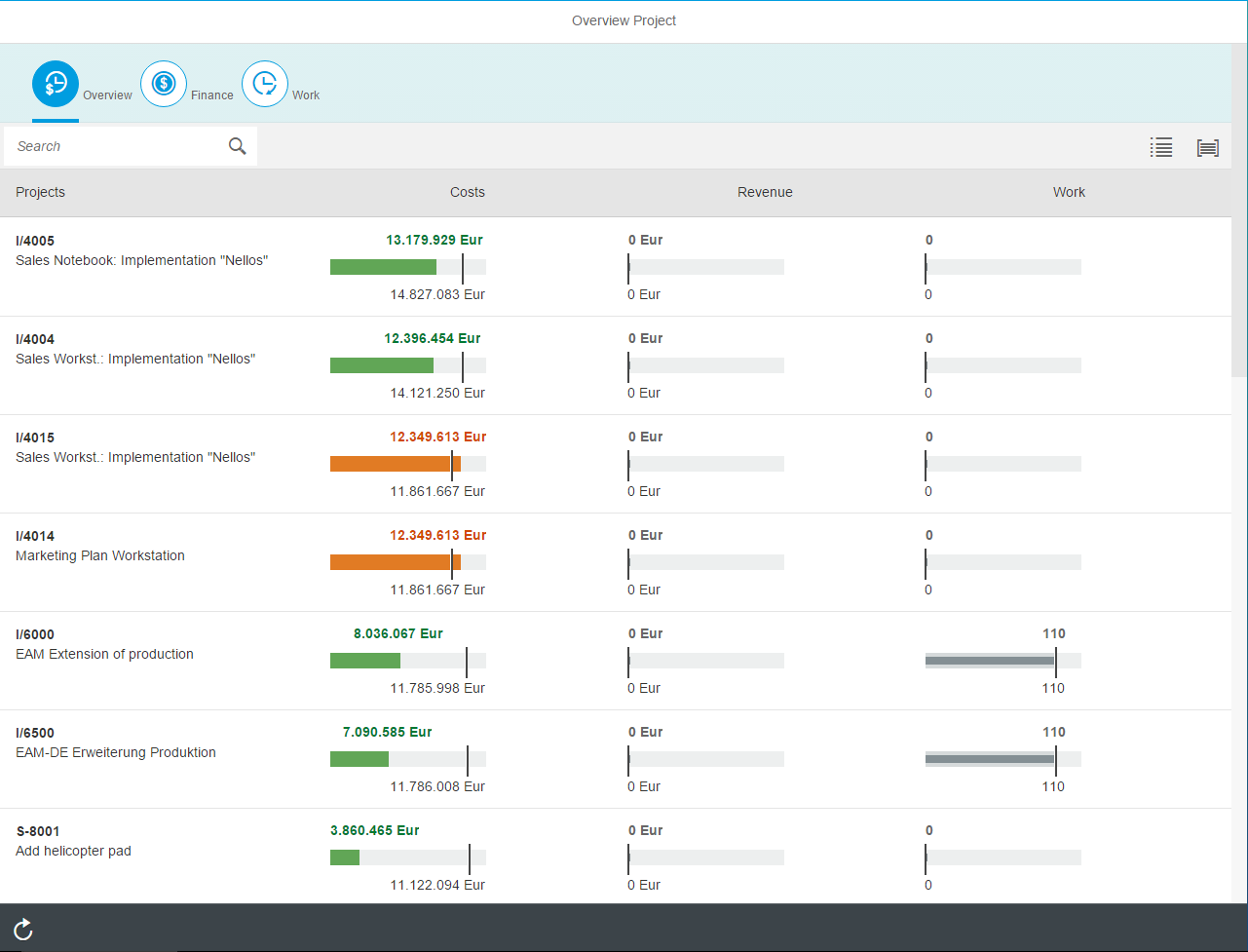The width and height of the screenshot is (1248, 952).
Task: Open the Finance tab icon
Action: tap(164, 84)
